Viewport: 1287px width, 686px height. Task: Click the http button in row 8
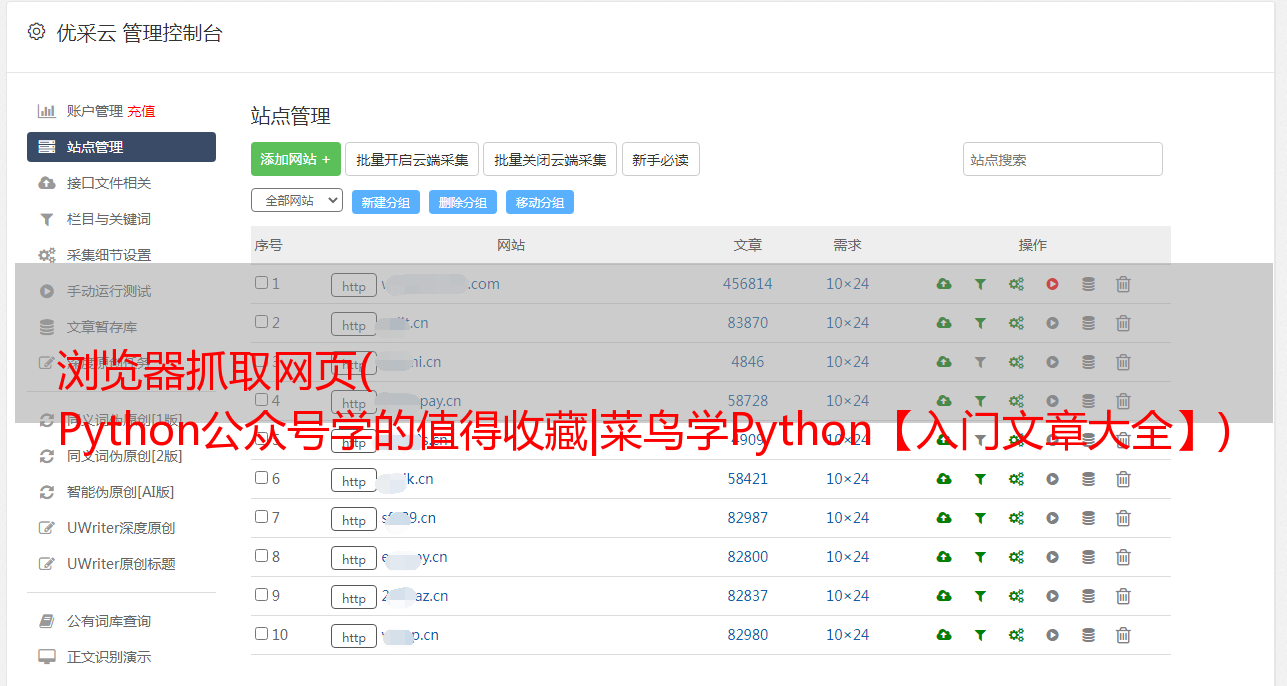click(x=354, y=558)
